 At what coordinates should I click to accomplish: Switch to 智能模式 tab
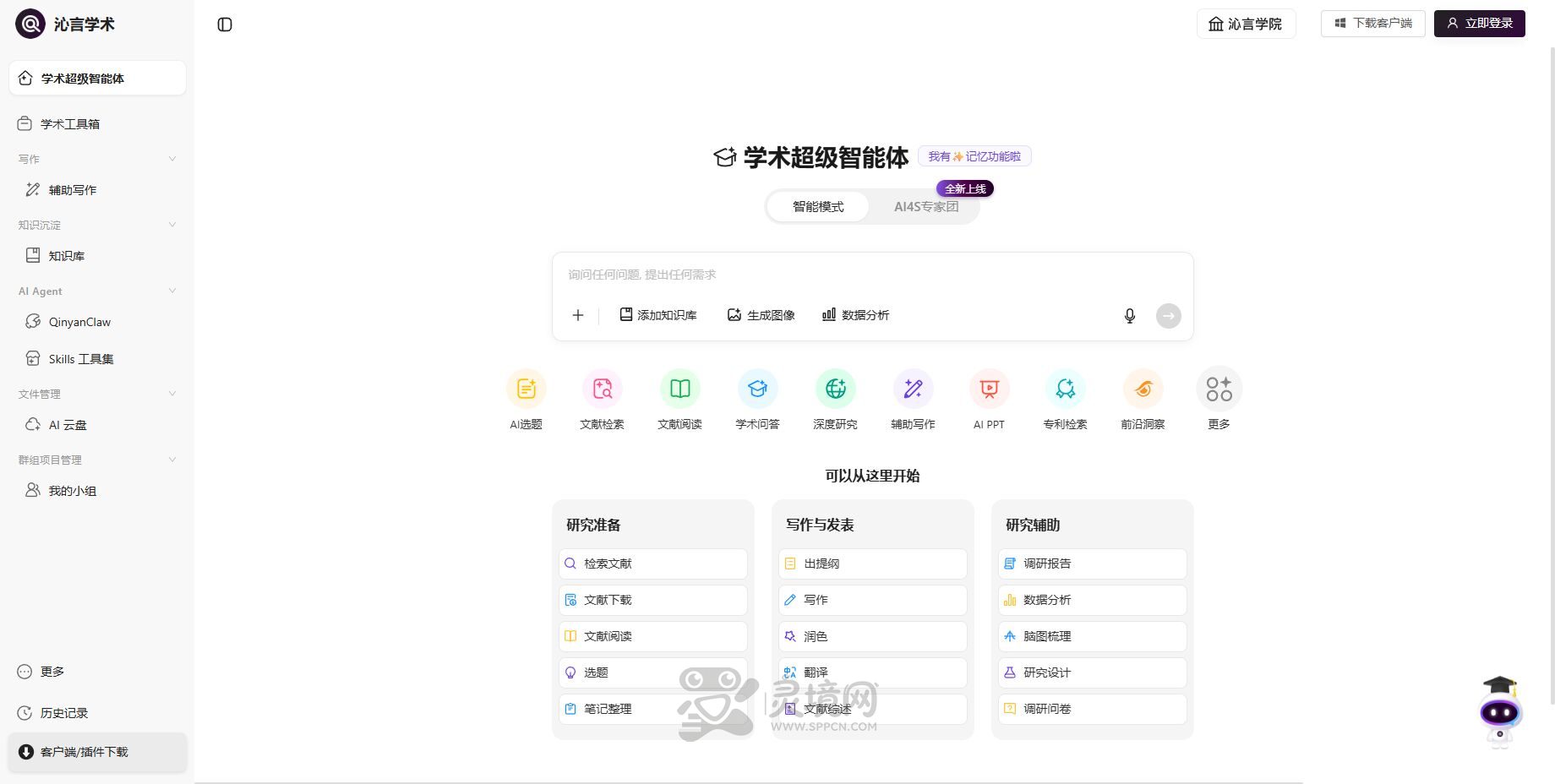coord(818,207)
